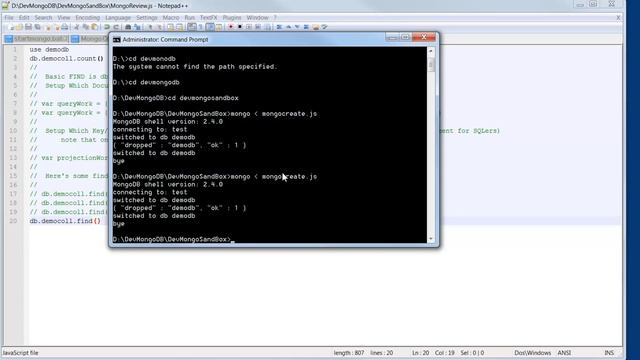Click the Zoom Out toolbar icon
The height and width of the screenshot is (360, 640).
159,27
